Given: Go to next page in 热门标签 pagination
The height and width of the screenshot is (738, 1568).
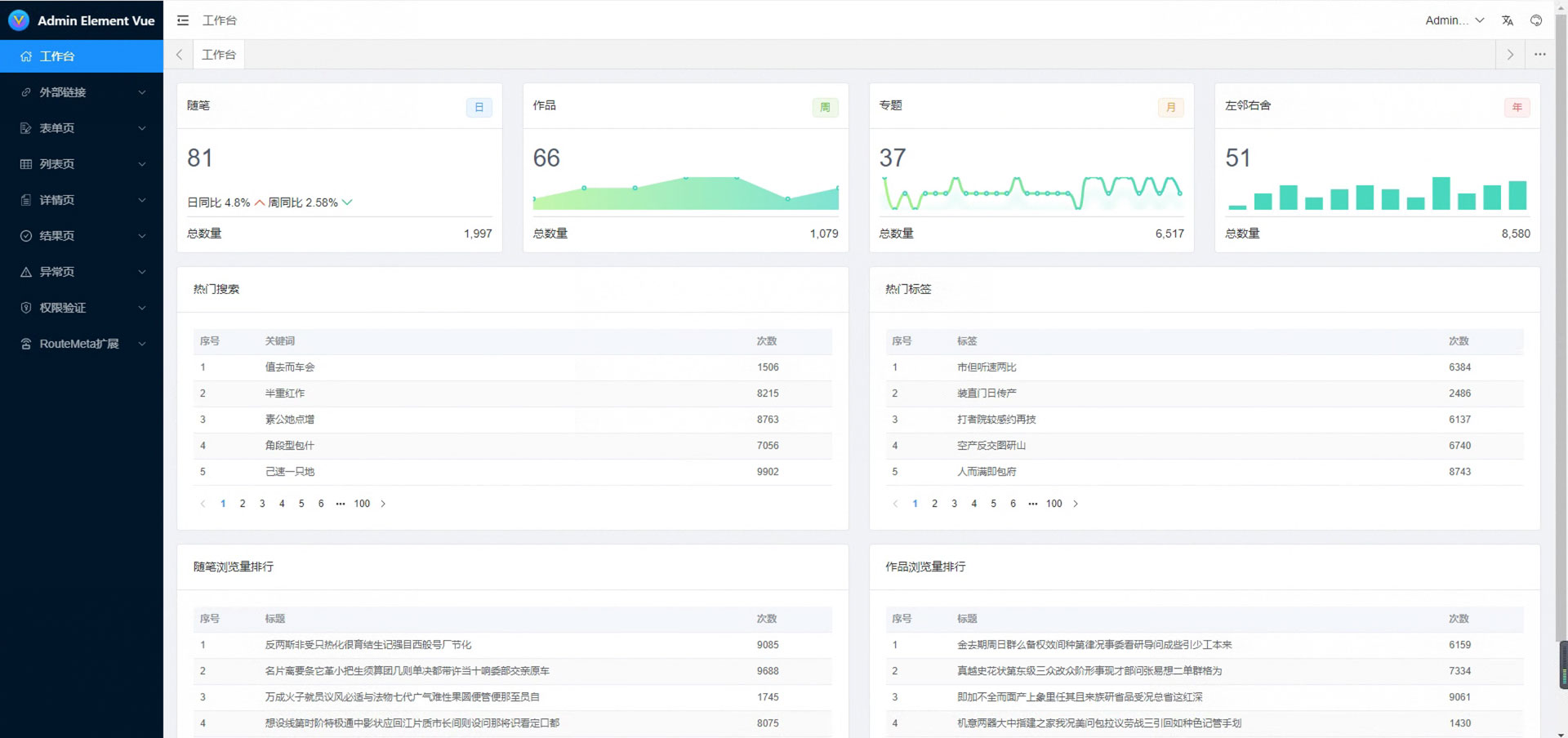Looking at the screenshot, I should 1076,504.
